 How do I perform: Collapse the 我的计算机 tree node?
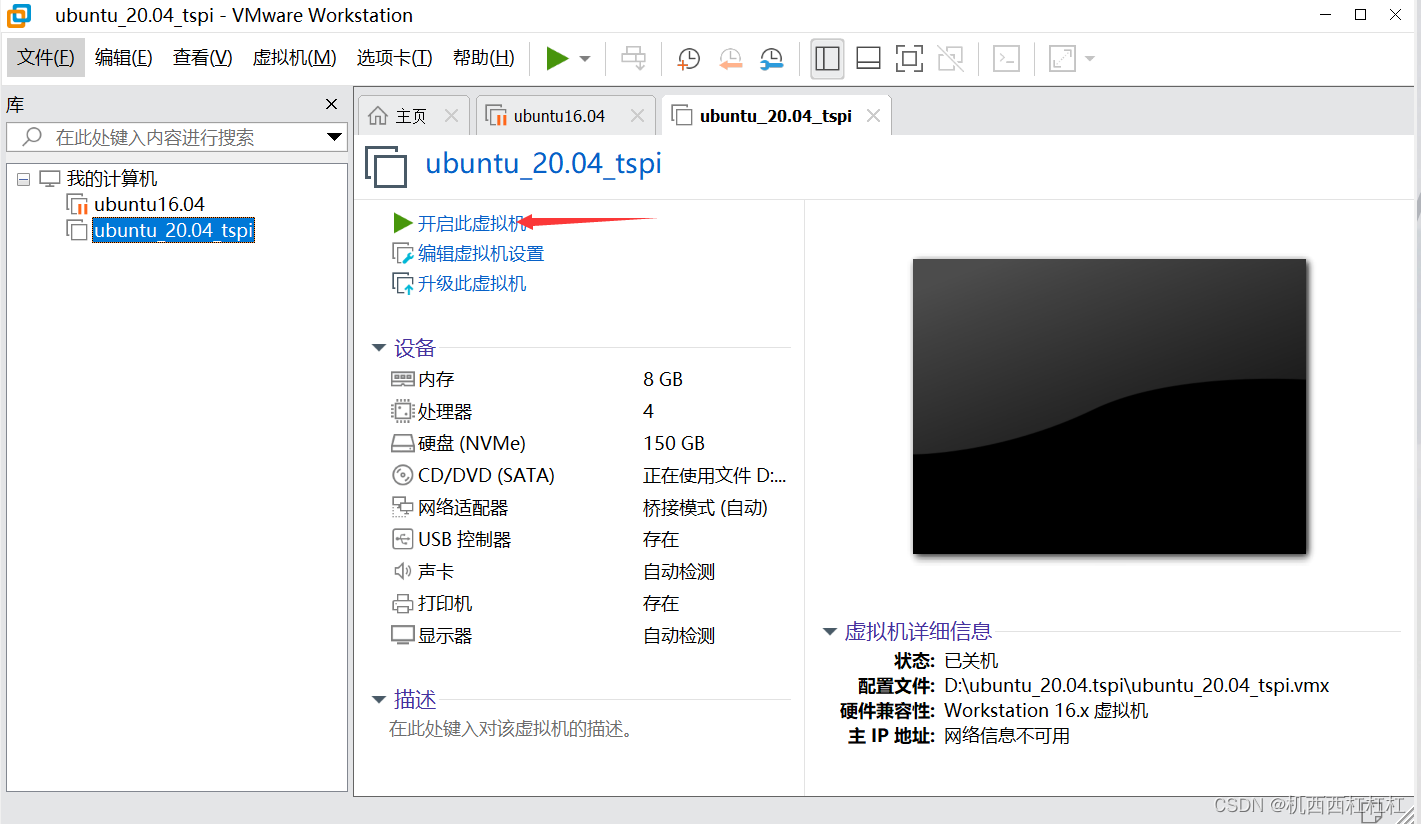click(x=22, y=177)
